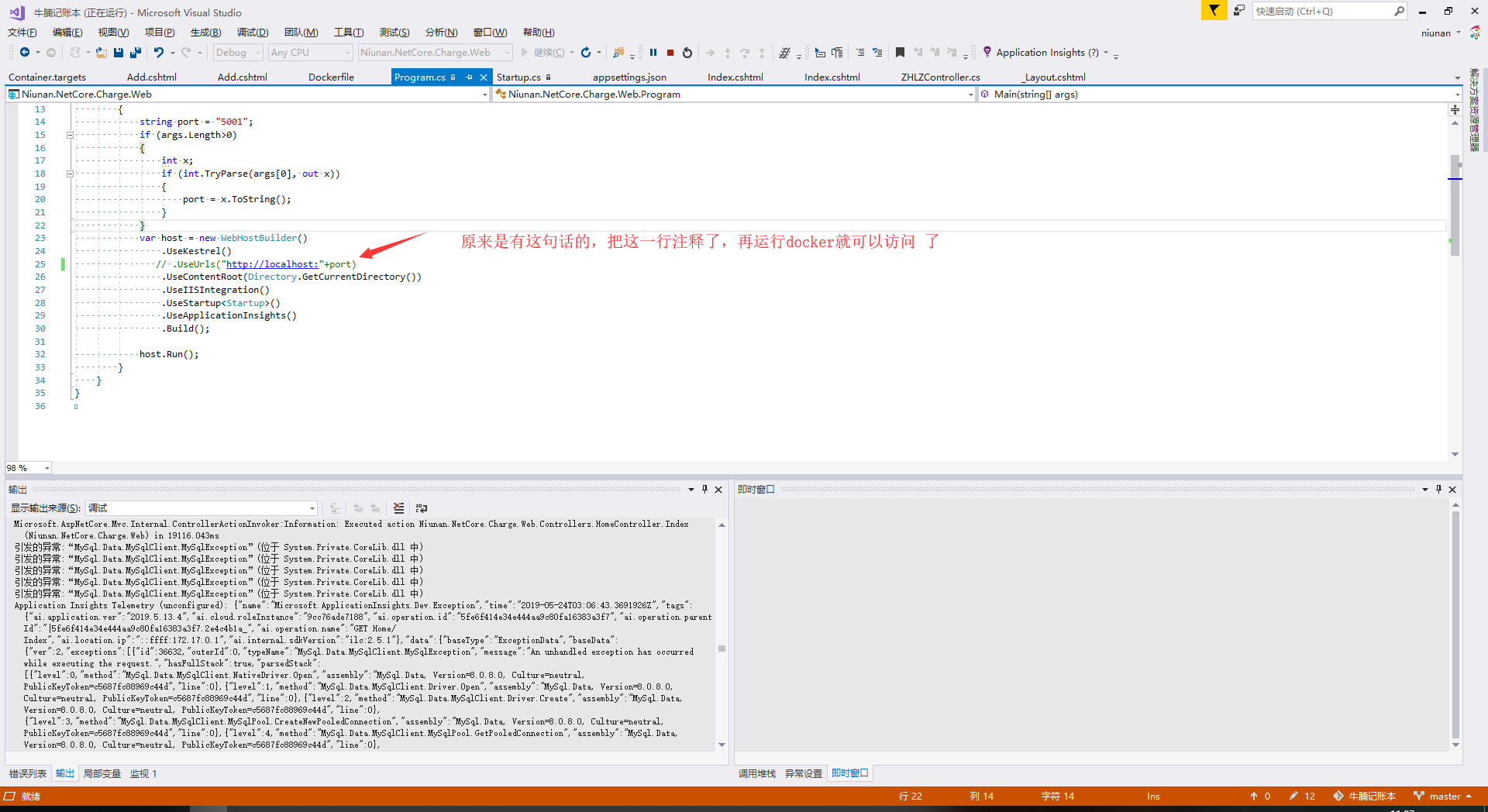1488x812 pixels.
Task: Switch to the _Layout.cshtml tab
Action: coord(1053,77)
